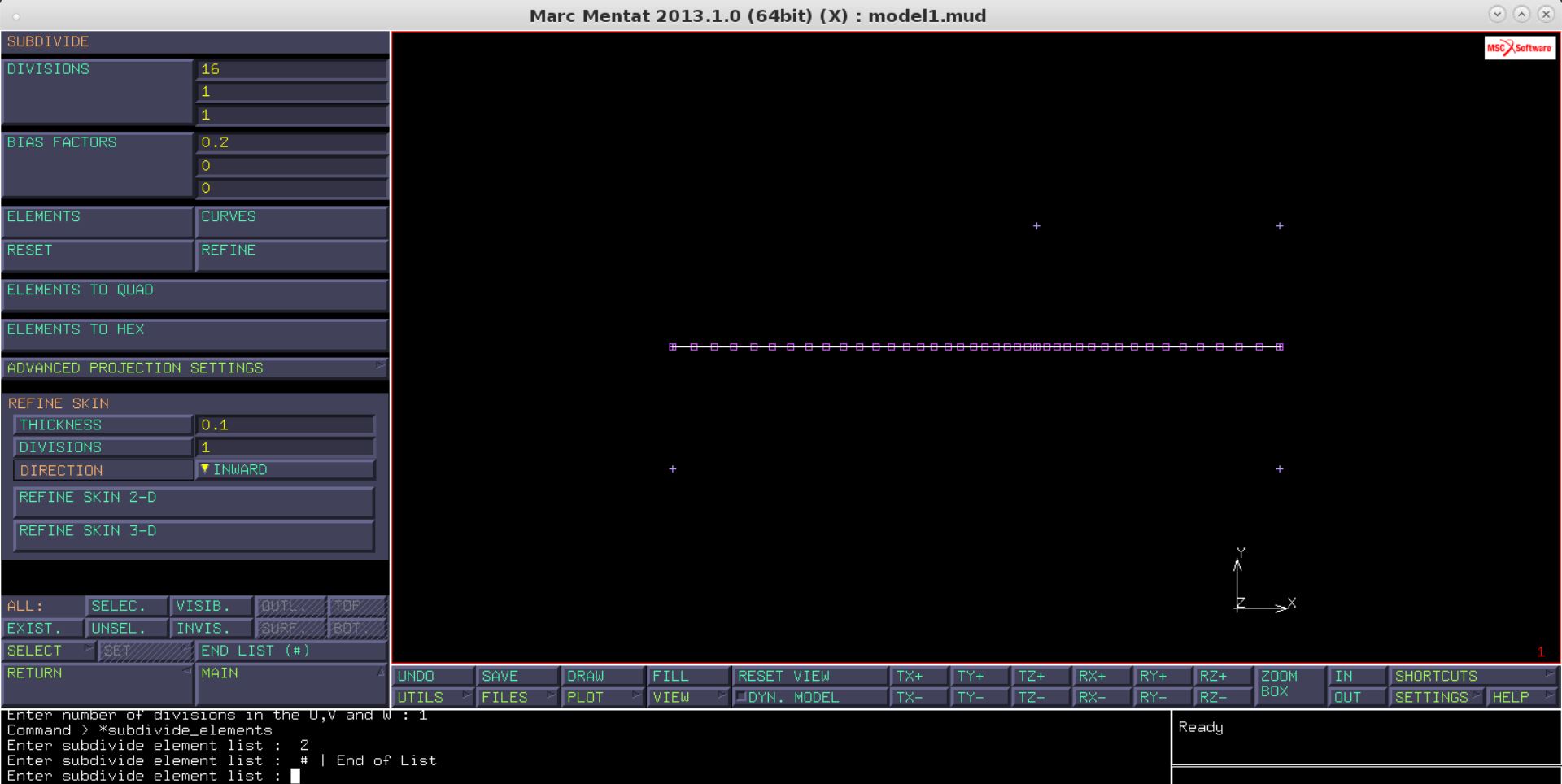Click TX+ to translate view
Viewport: 1562px width, 784px height.
919,676
